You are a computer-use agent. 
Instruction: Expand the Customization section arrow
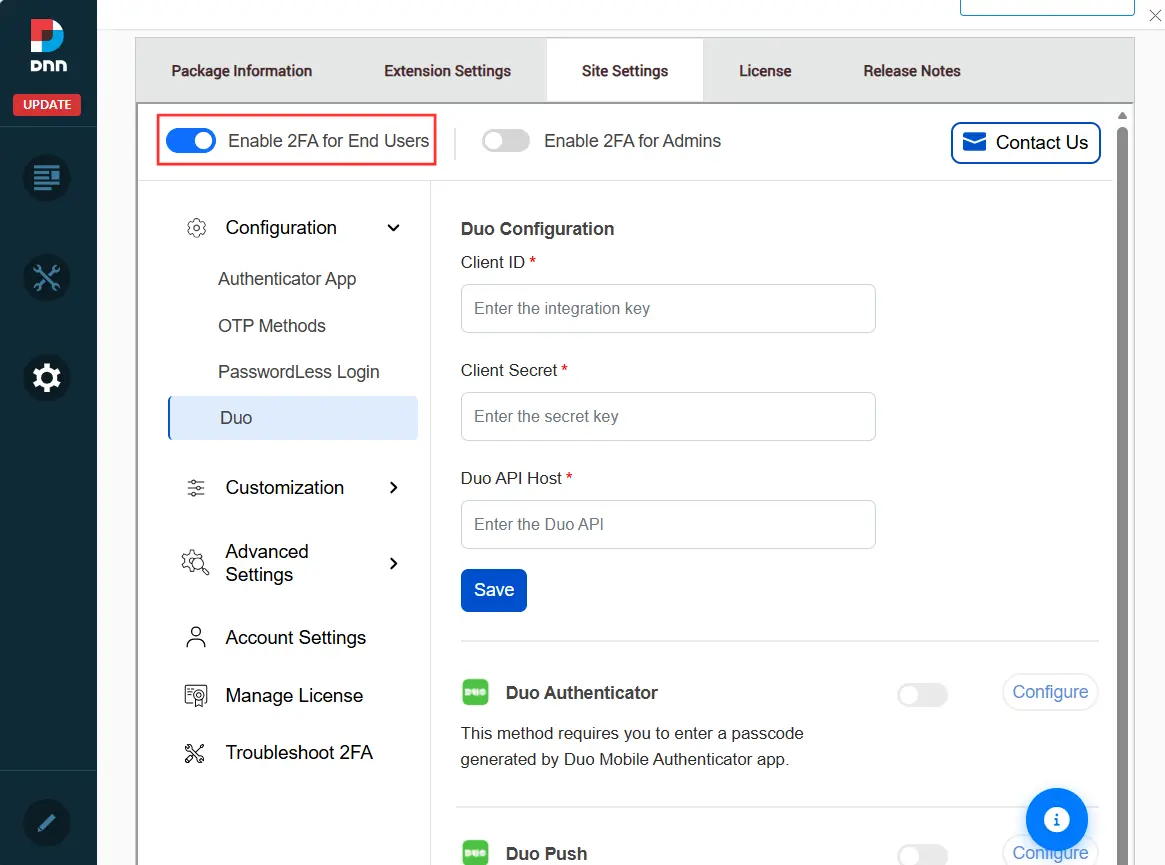coord(394,487)
